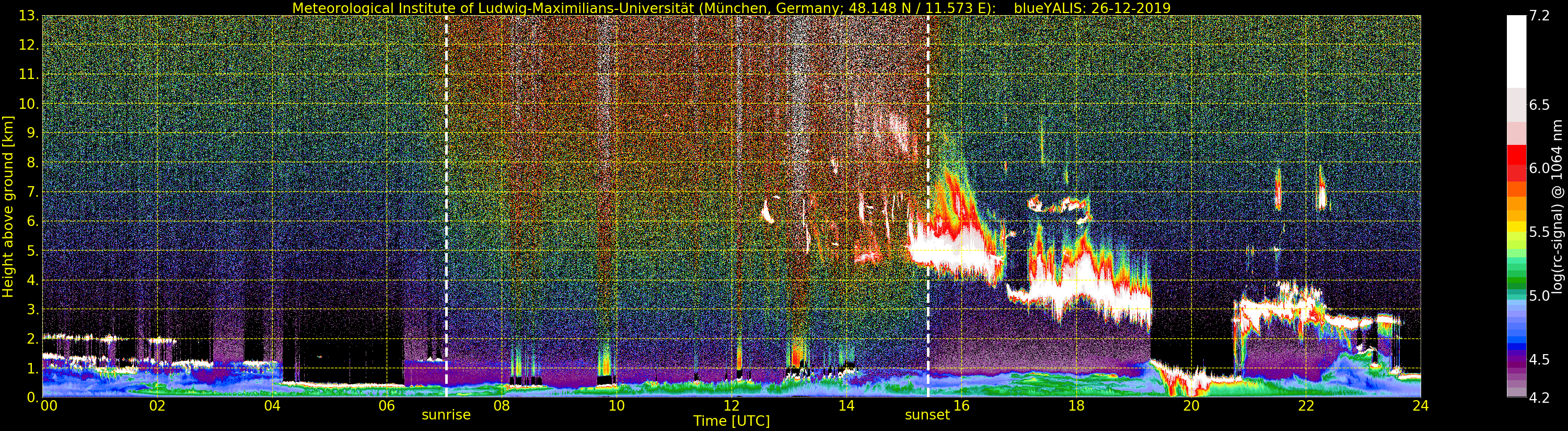Click the height axis tick label 5.
The height and width of the screenshot is (431, 1568).
click(x=33, y=251)
